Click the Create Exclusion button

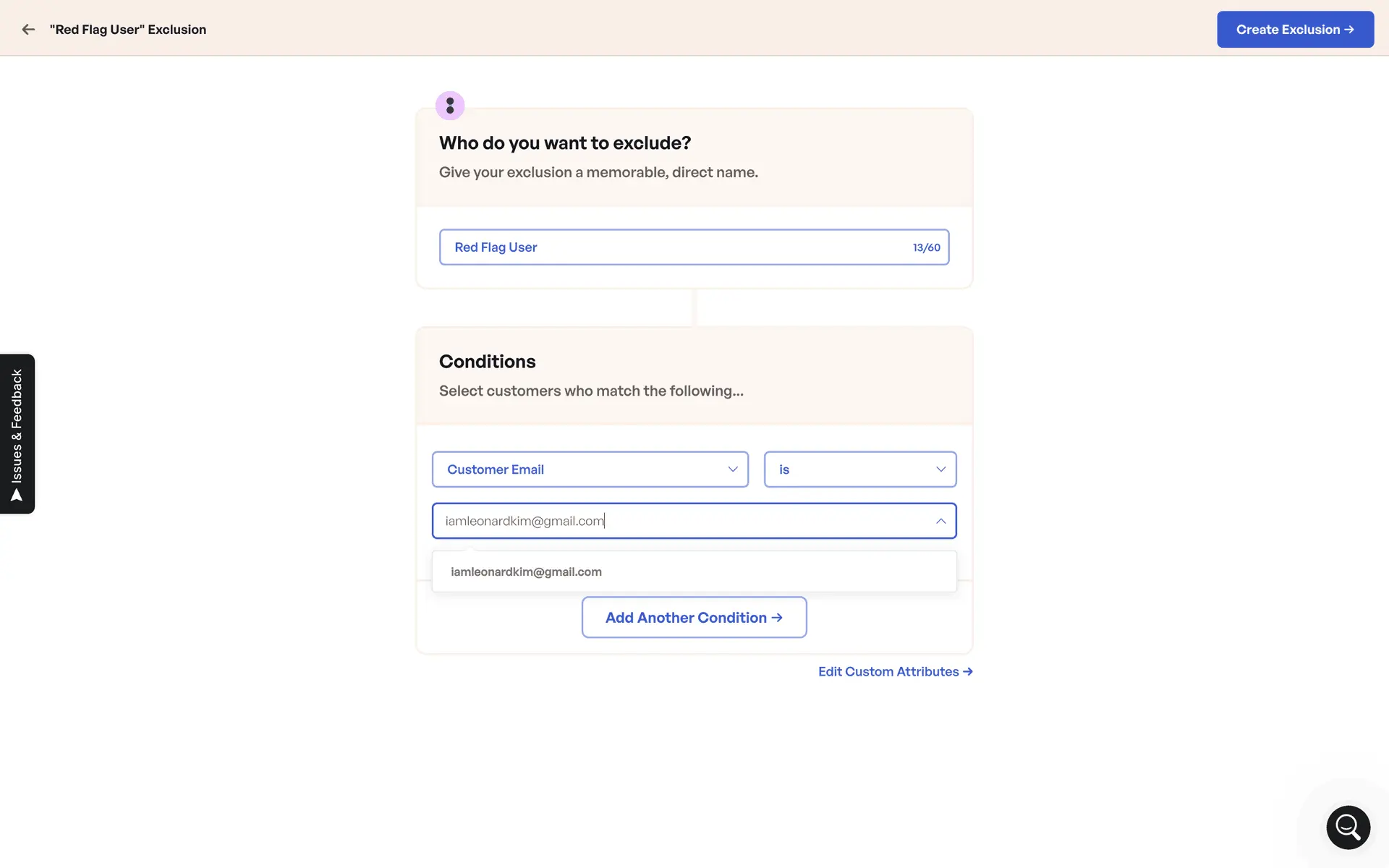(x=1295, y=30)
